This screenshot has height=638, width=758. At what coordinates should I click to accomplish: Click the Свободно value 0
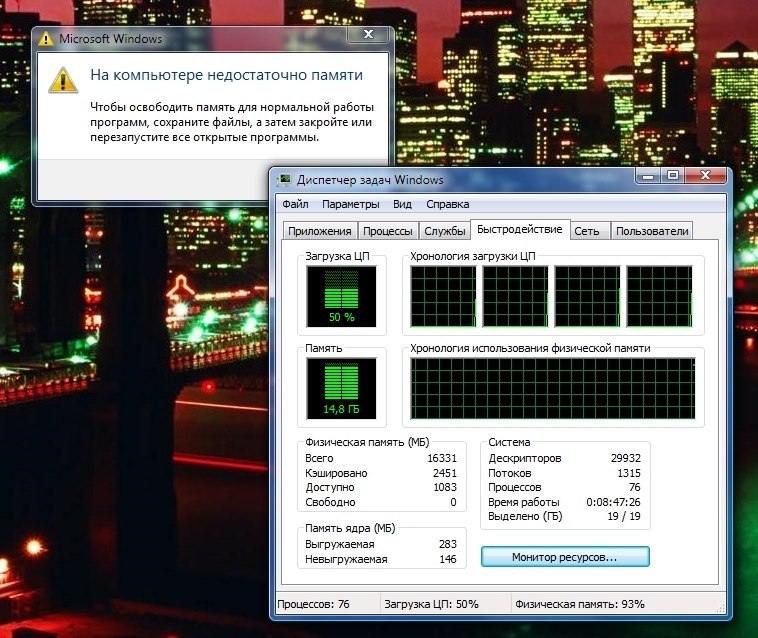pos(453,502)
